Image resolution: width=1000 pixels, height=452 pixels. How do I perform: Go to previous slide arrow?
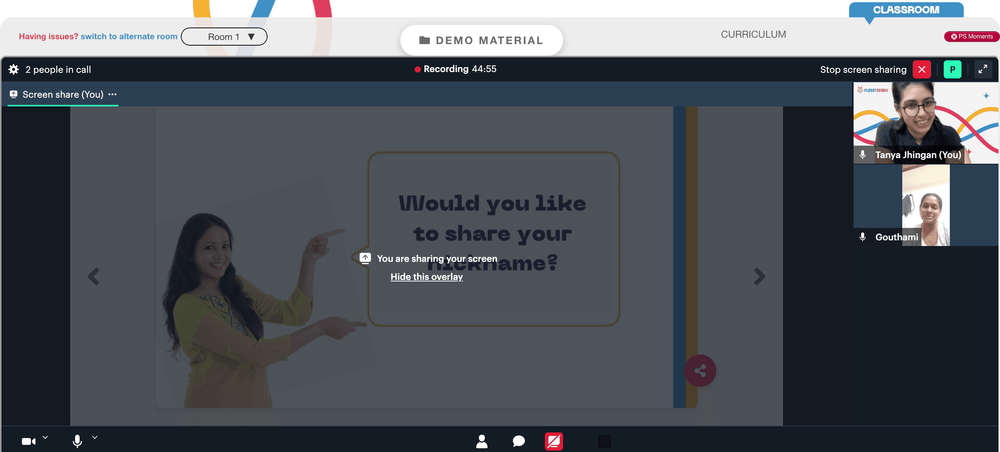[x=94, y=276]
